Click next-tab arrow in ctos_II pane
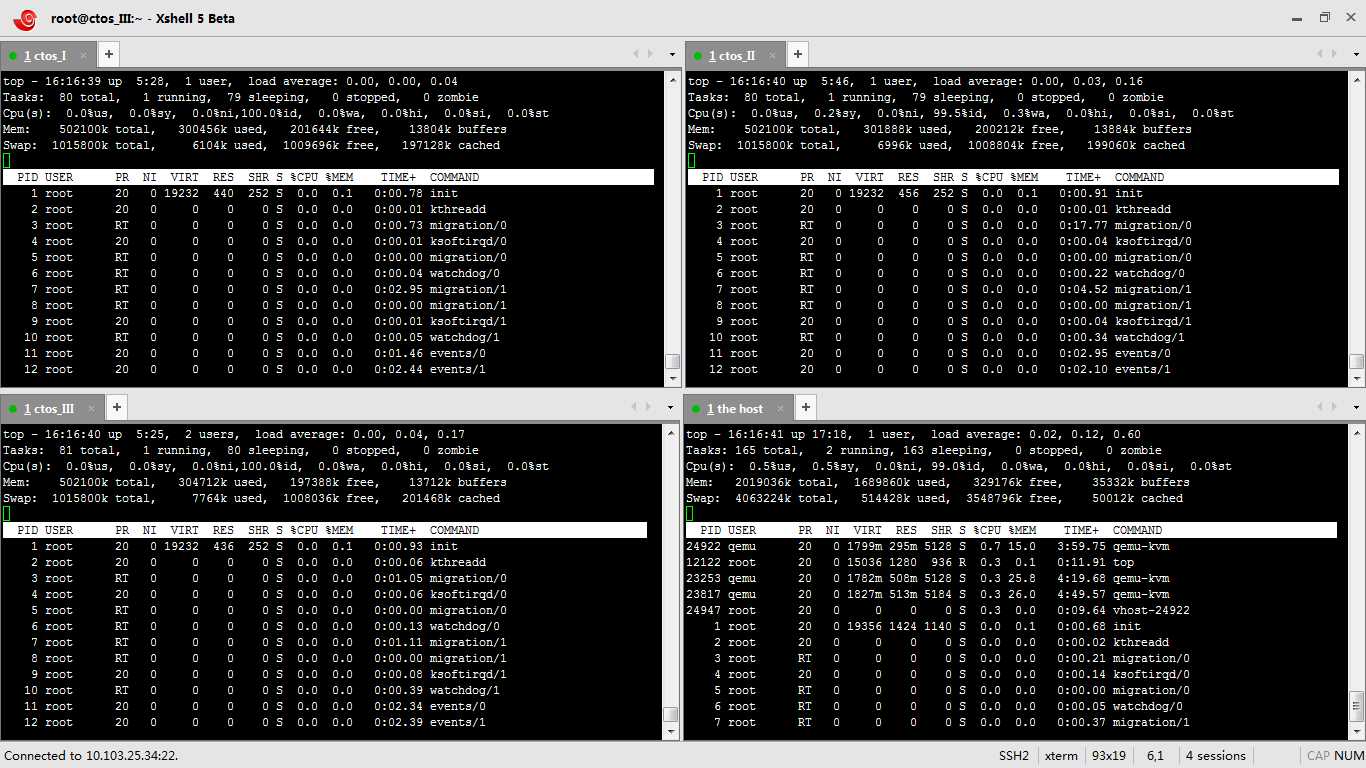Screen dimensions: 1366x768 (x=1336, y=54)
